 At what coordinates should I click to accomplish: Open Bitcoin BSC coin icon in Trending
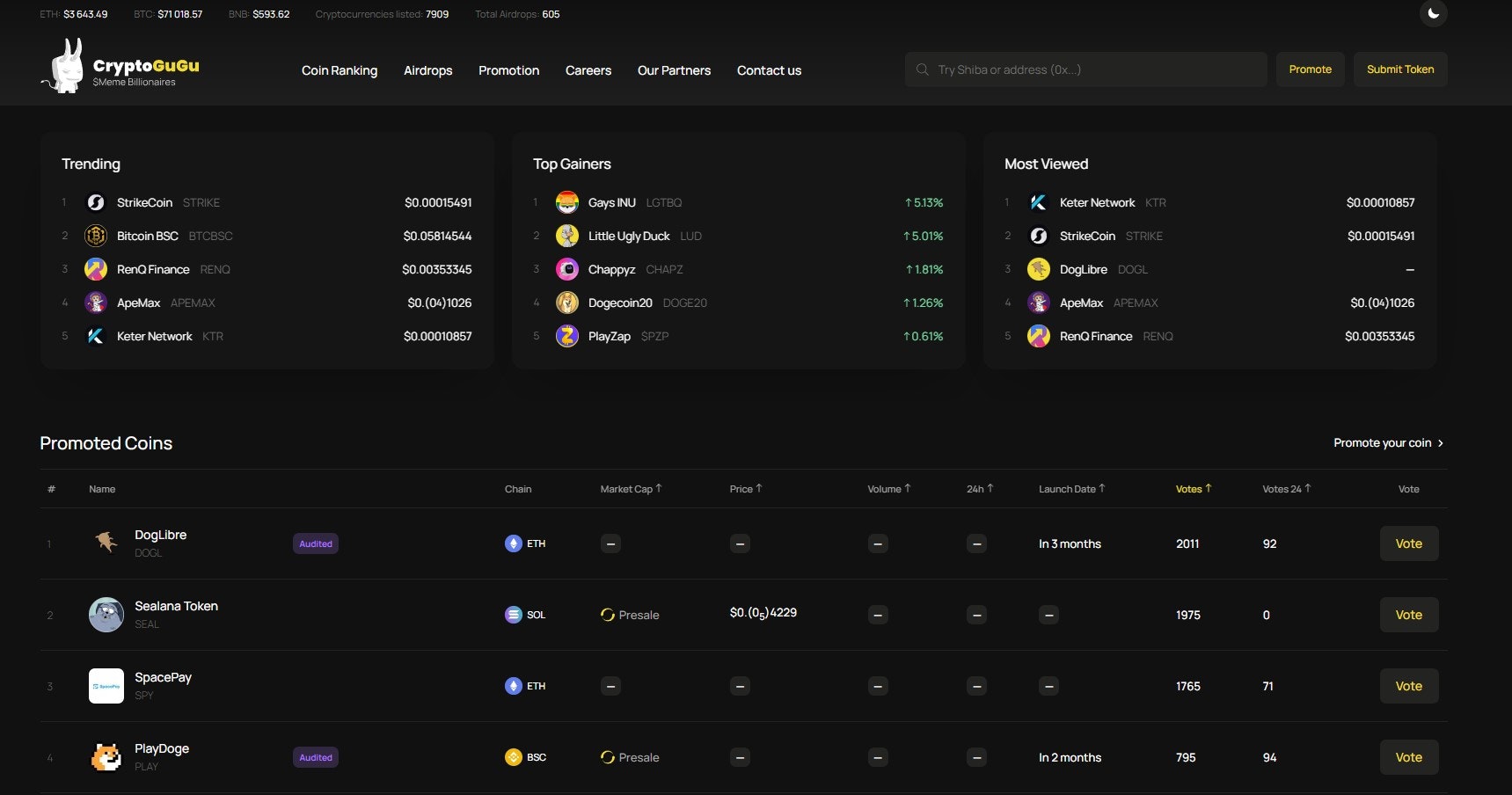tap(96, 236)
